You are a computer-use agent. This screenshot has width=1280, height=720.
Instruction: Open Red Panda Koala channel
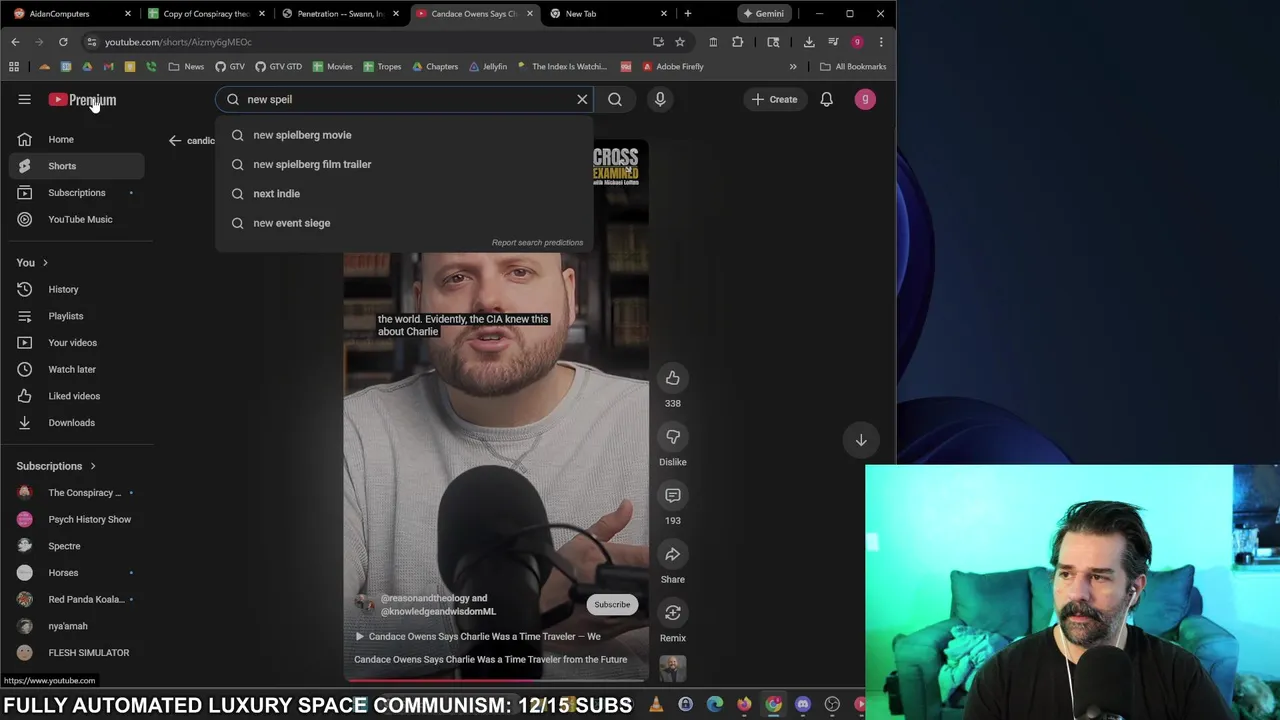77,599
